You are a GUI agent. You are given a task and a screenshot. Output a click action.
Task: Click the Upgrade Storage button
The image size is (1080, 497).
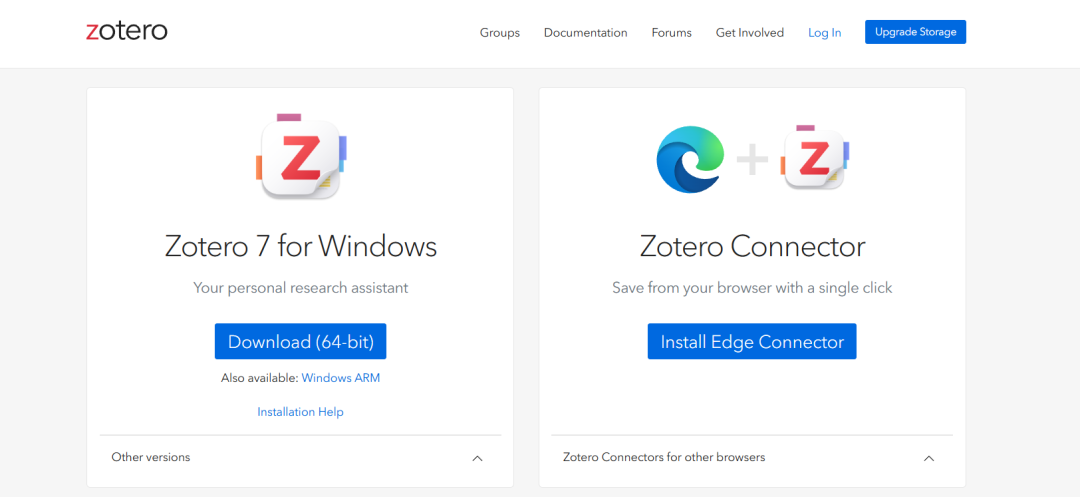[x=915, y=32]
